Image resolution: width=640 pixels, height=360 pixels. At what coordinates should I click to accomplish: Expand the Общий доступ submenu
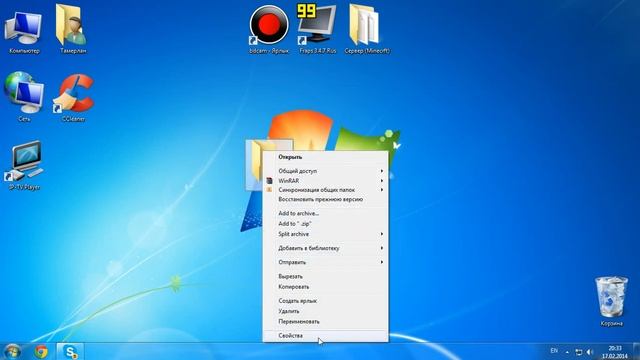[325, 171]
